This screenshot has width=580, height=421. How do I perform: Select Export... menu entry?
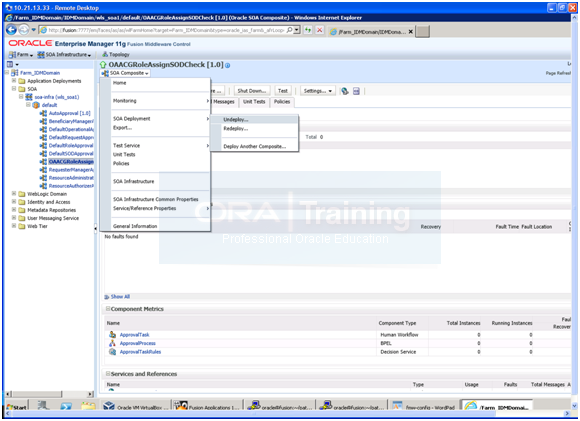[x=122, y=128]
